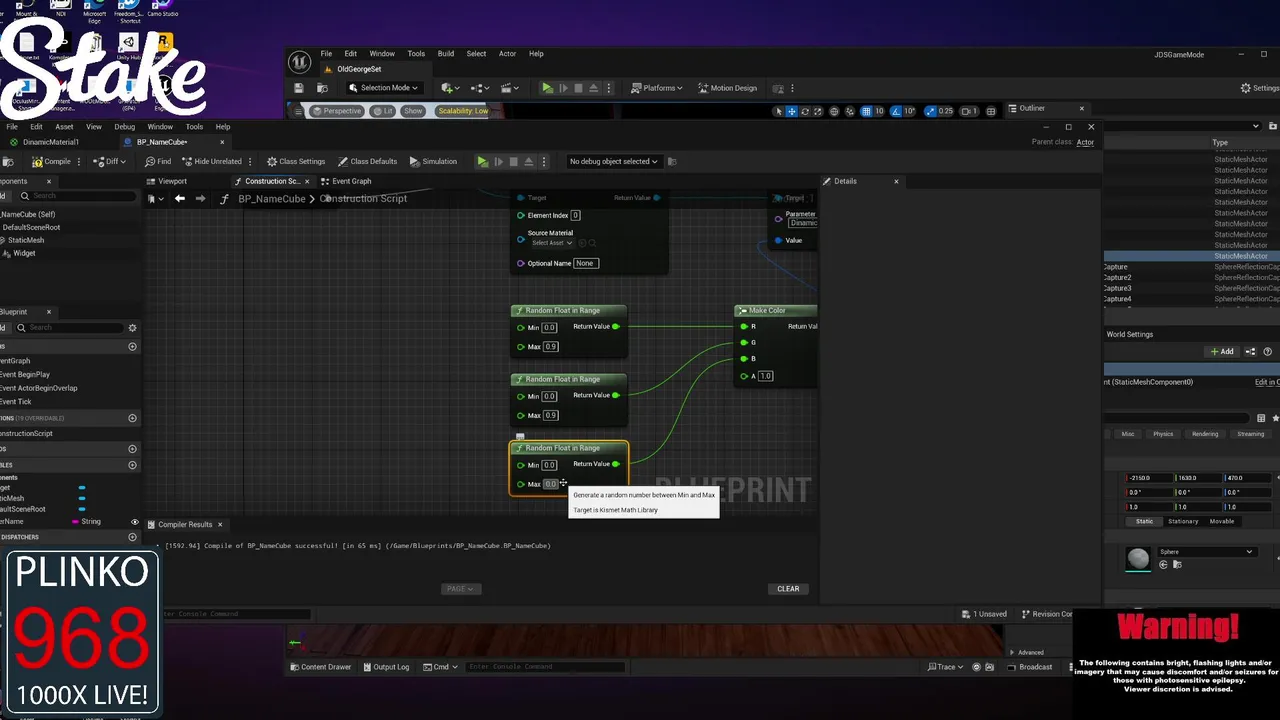Select the translate gizmo tool
The width and height of the screenshot is (1280, 720).
[x=792, y=111]
